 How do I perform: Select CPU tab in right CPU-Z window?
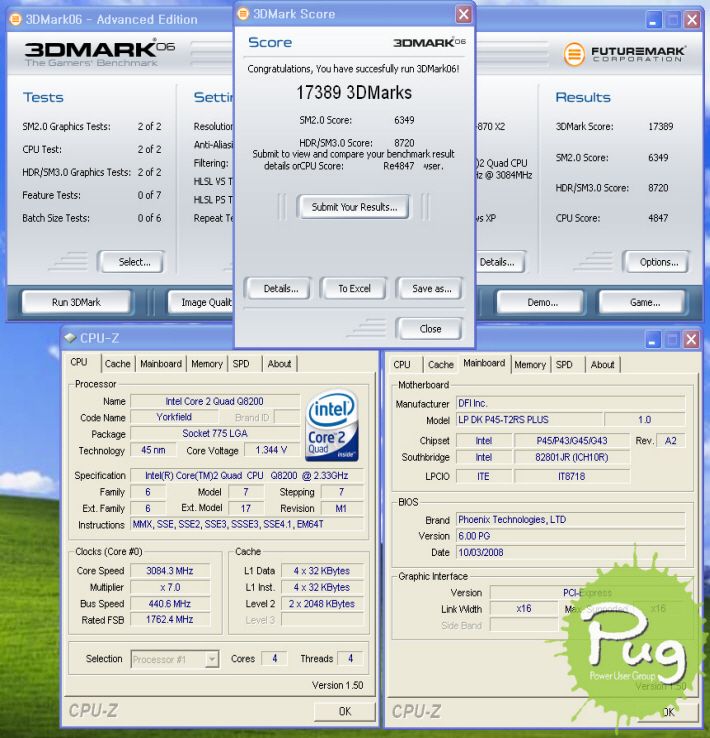tap(402, 365)
